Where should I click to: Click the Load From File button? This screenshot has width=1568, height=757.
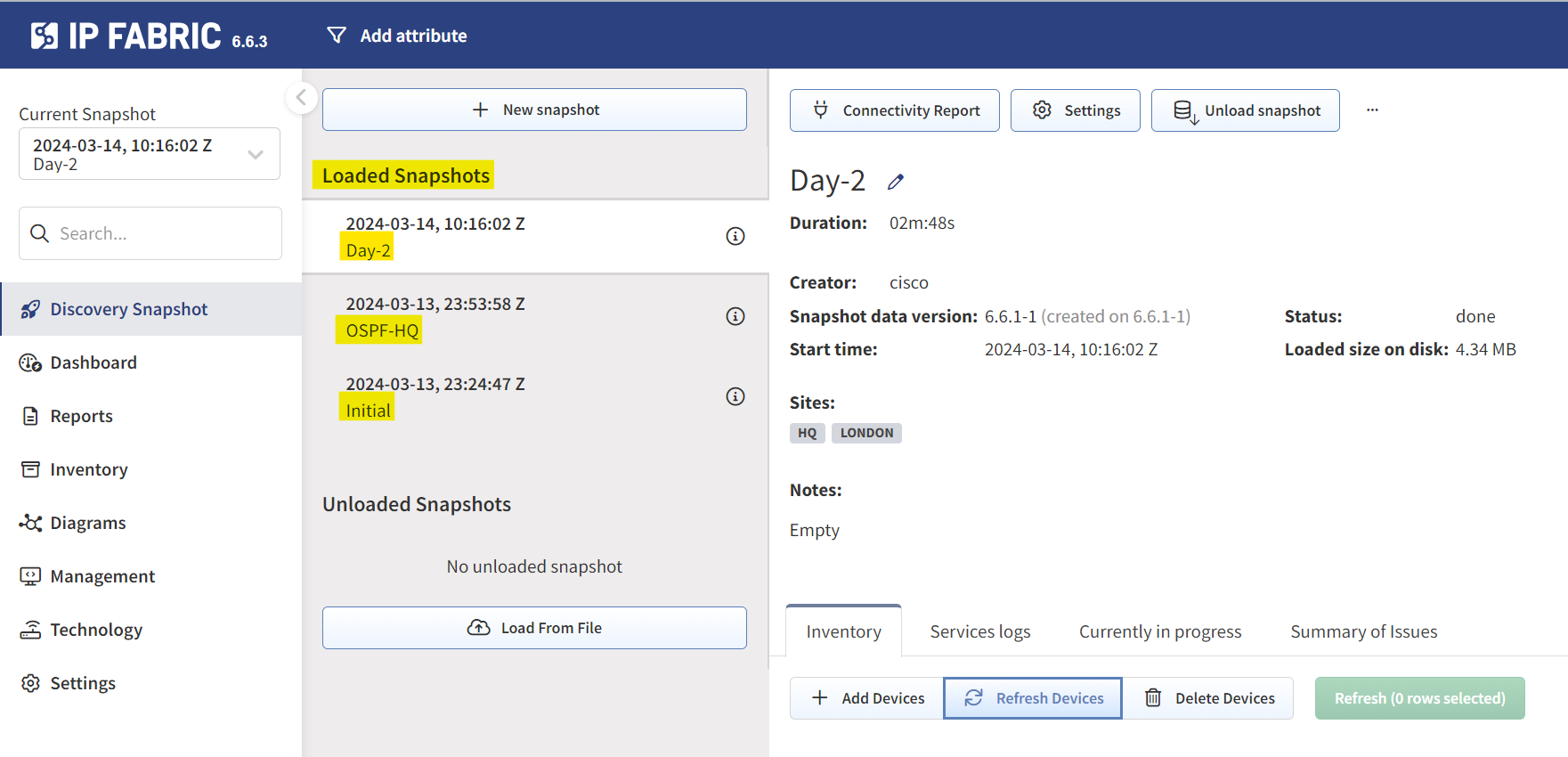click(534, 628)
